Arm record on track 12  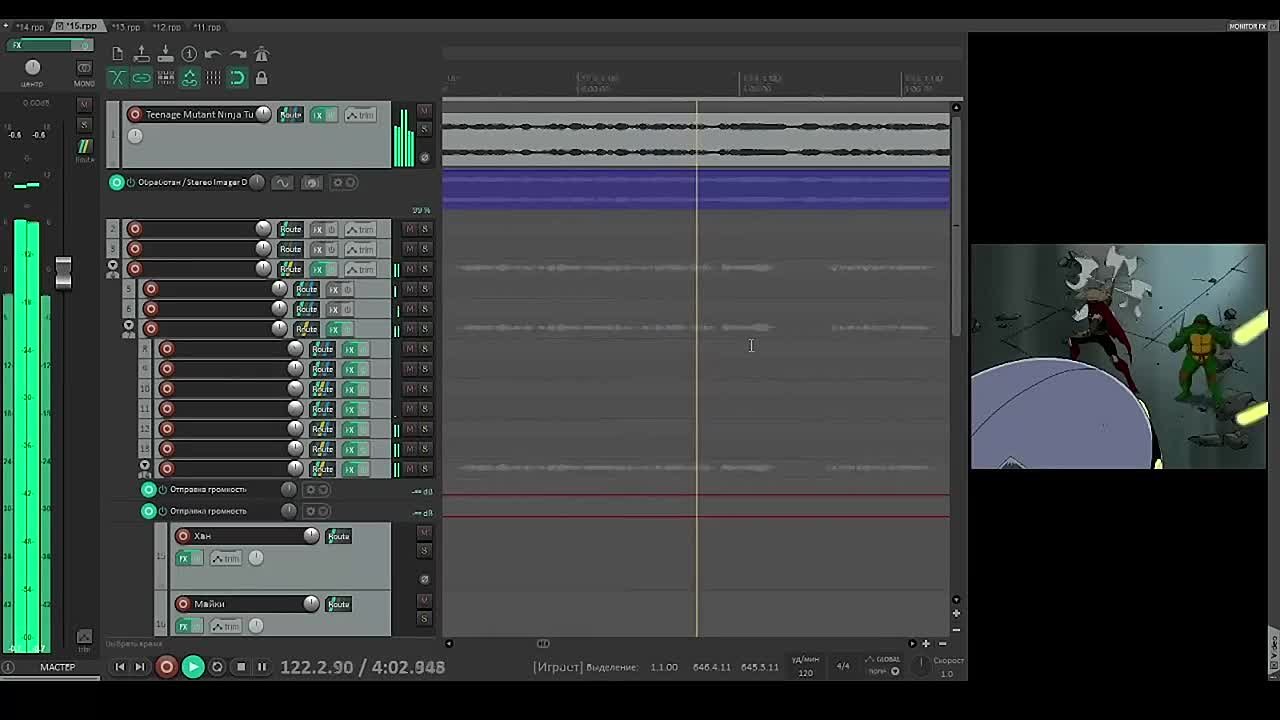point(167,429)
